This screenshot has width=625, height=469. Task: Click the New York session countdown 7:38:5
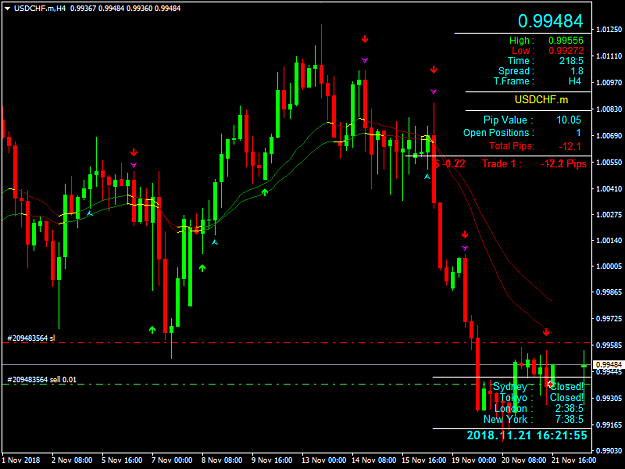[x=569, y=419]
